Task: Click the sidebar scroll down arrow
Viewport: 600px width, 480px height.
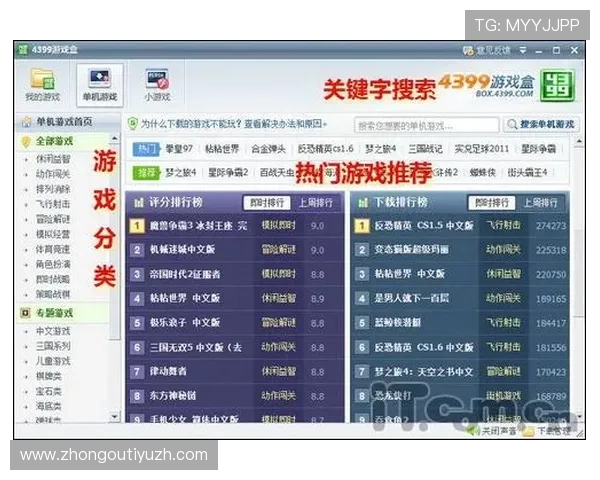Action: (114, 416)
